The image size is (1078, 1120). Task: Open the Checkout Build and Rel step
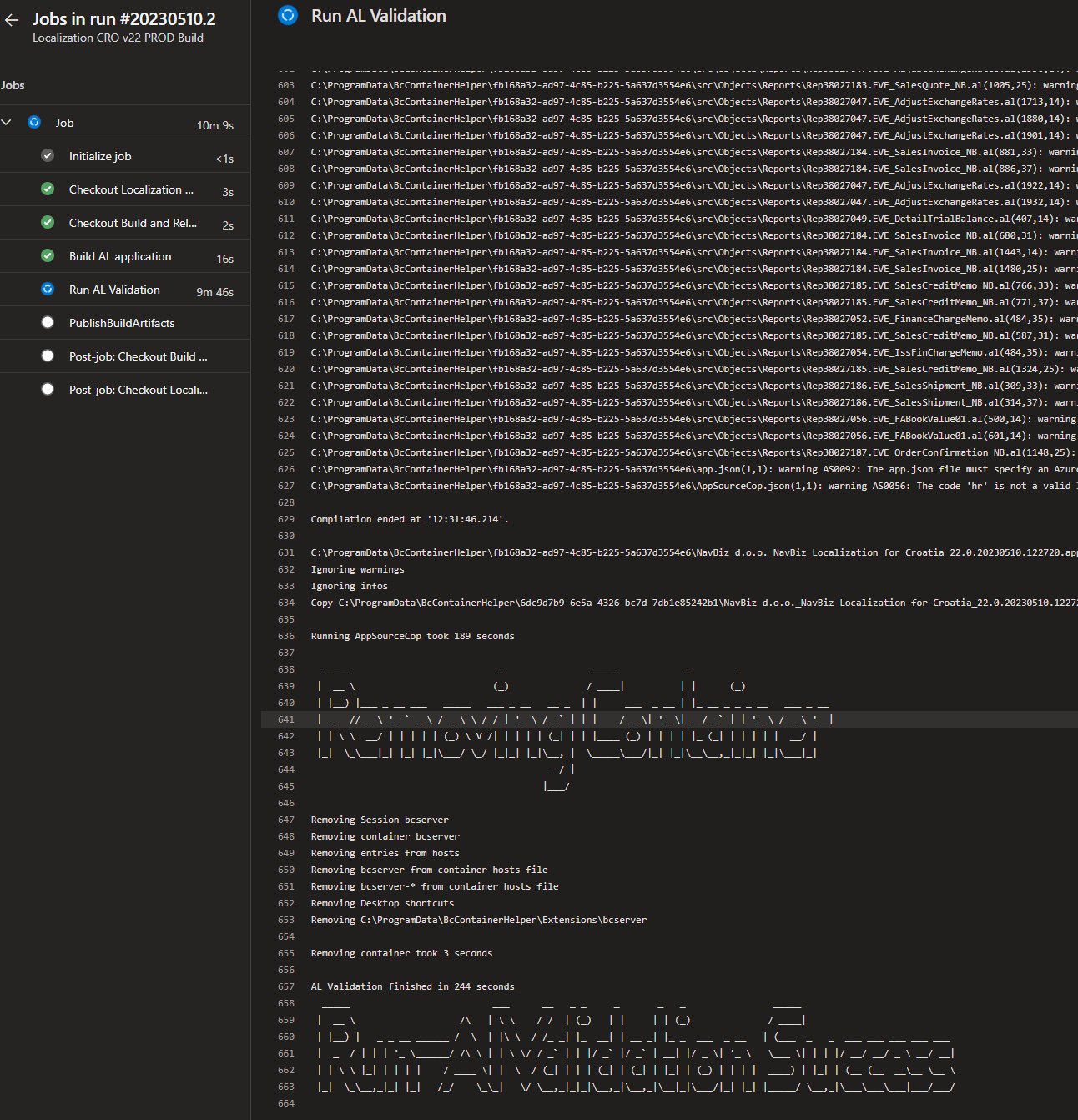click(x=133, y=223)
